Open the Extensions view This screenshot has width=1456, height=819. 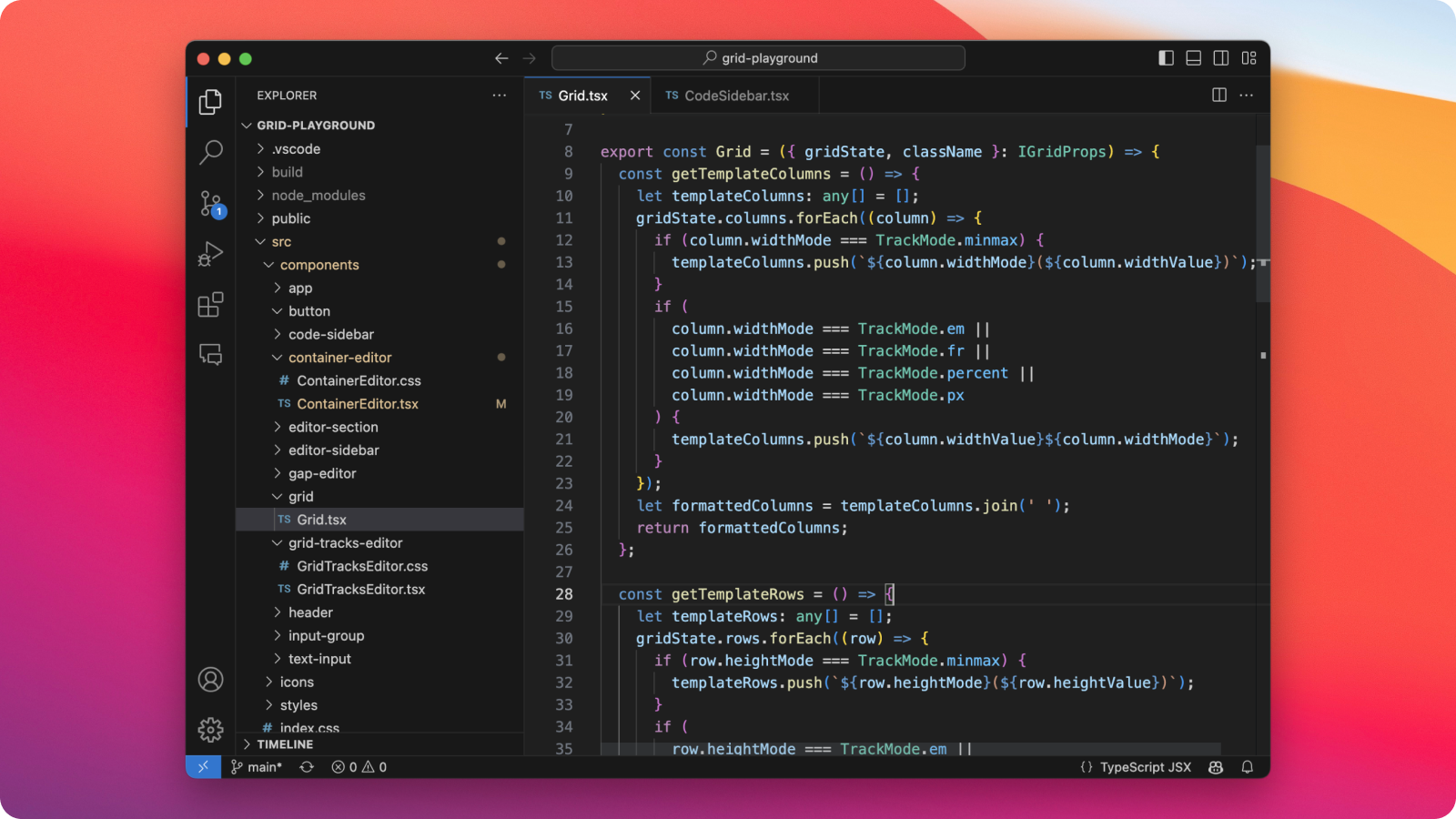click(x=210, y=304)
